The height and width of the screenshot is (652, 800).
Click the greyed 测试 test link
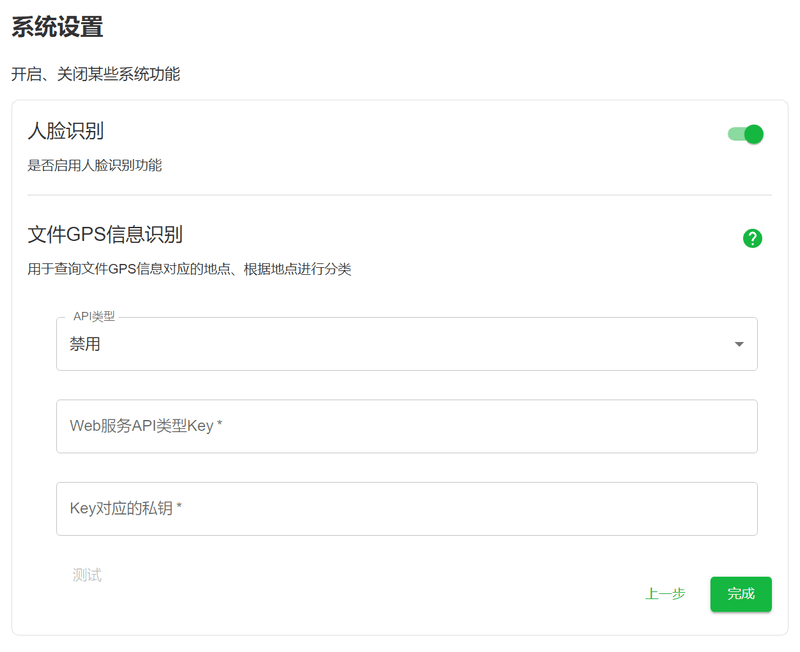(86, 574)
